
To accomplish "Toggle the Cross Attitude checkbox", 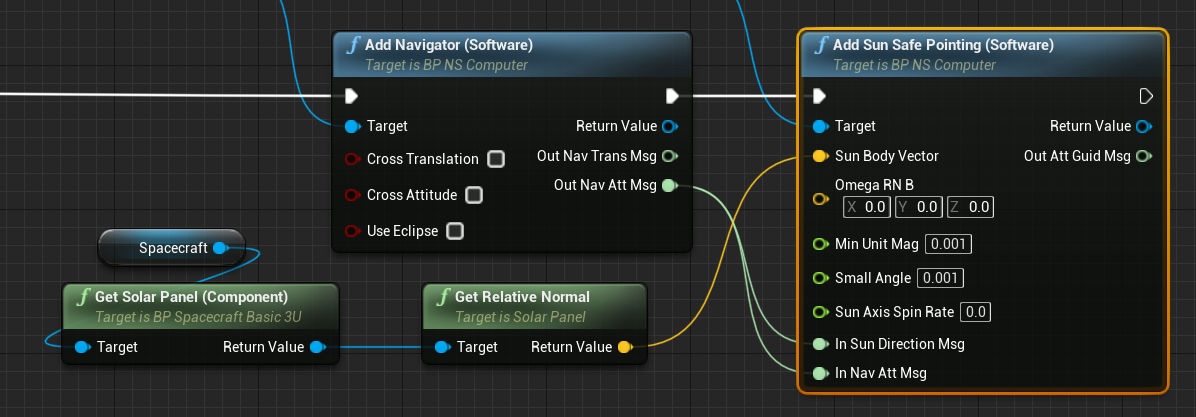I will point(474,195).
